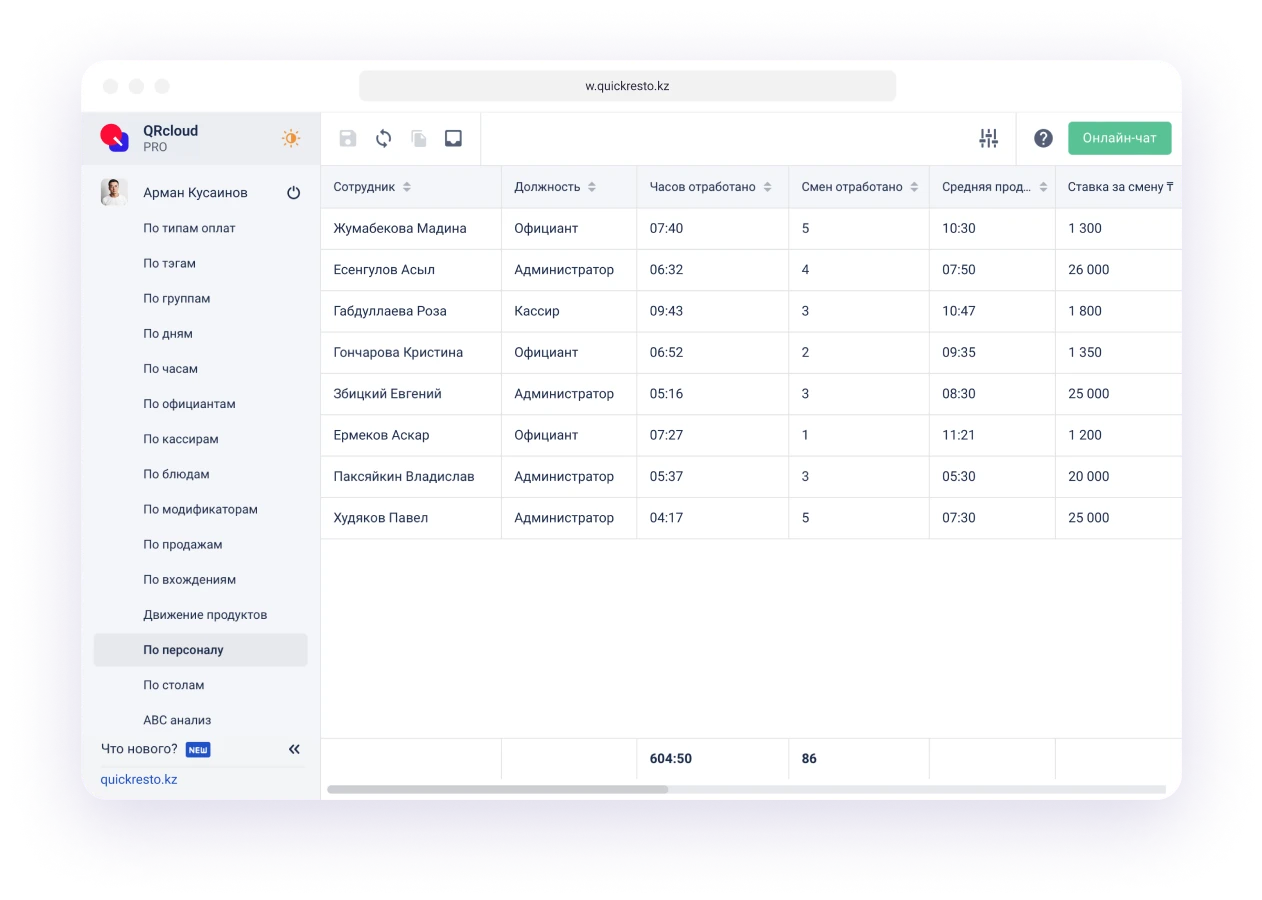Click the save floppy disk icon

click(347, 139)
